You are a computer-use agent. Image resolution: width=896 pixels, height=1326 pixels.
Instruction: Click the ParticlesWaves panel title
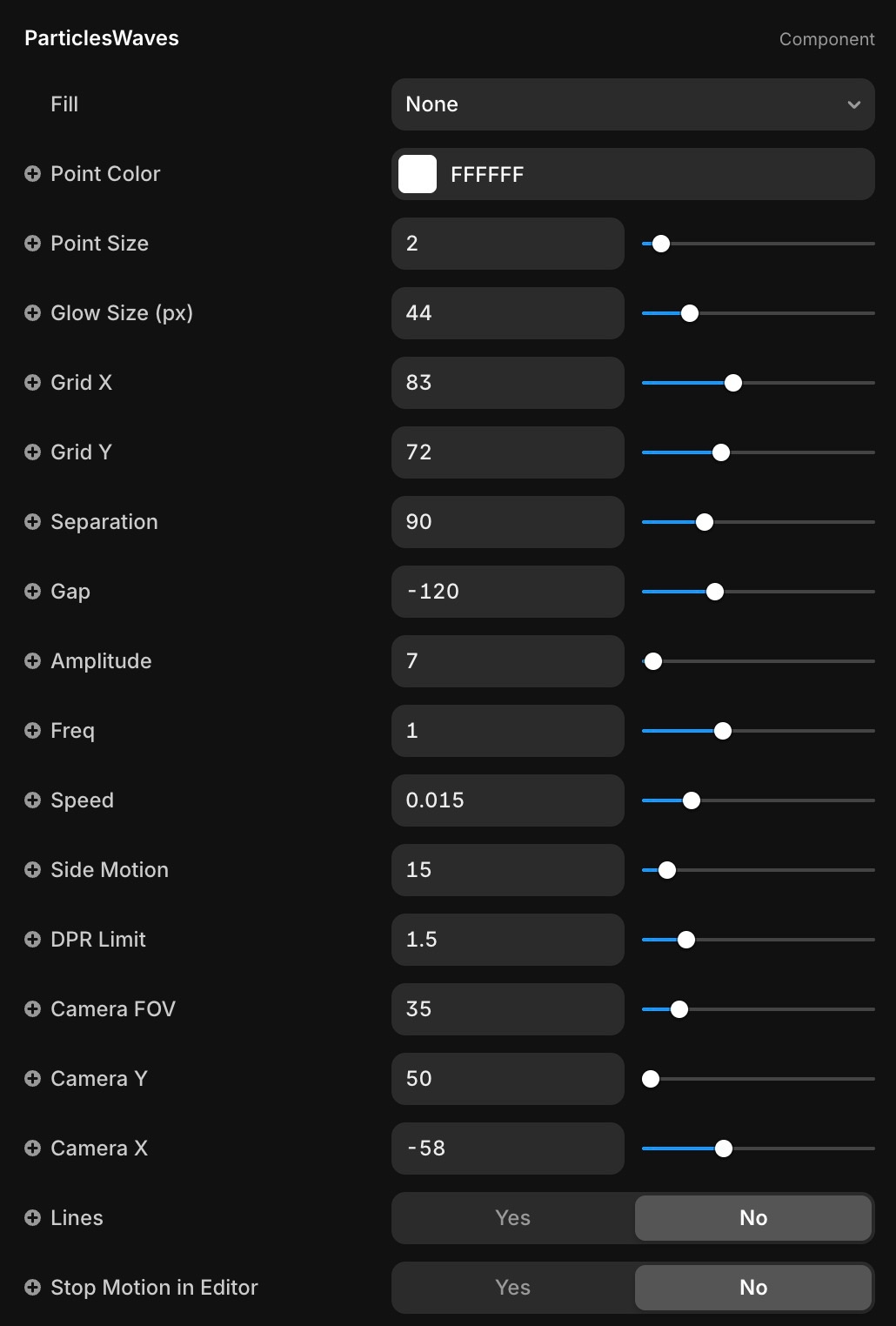click(x=102, y=38)
